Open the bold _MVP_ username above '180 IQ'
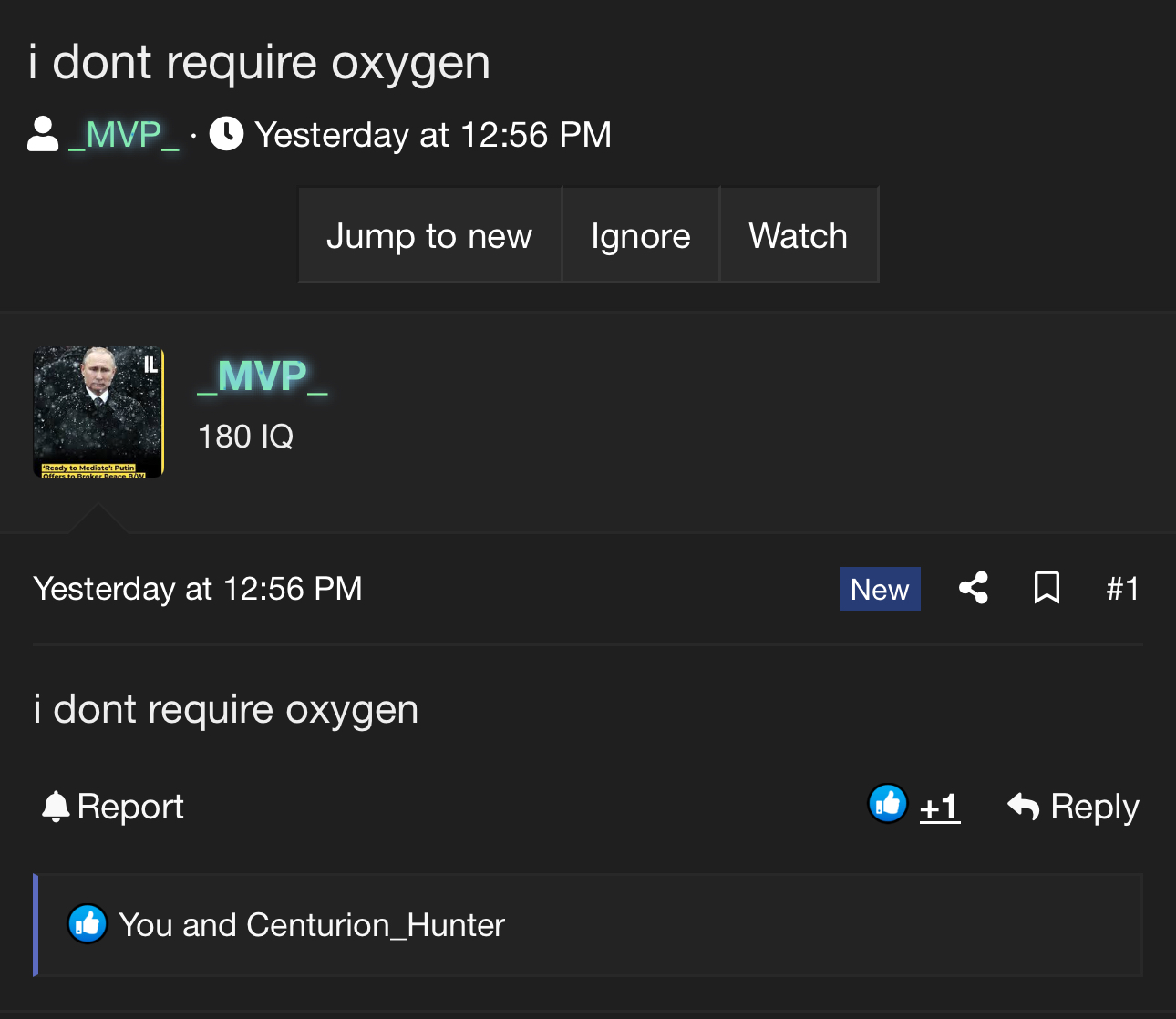This screenshot has width=1176, height=1019. click(x=263, y=376)
